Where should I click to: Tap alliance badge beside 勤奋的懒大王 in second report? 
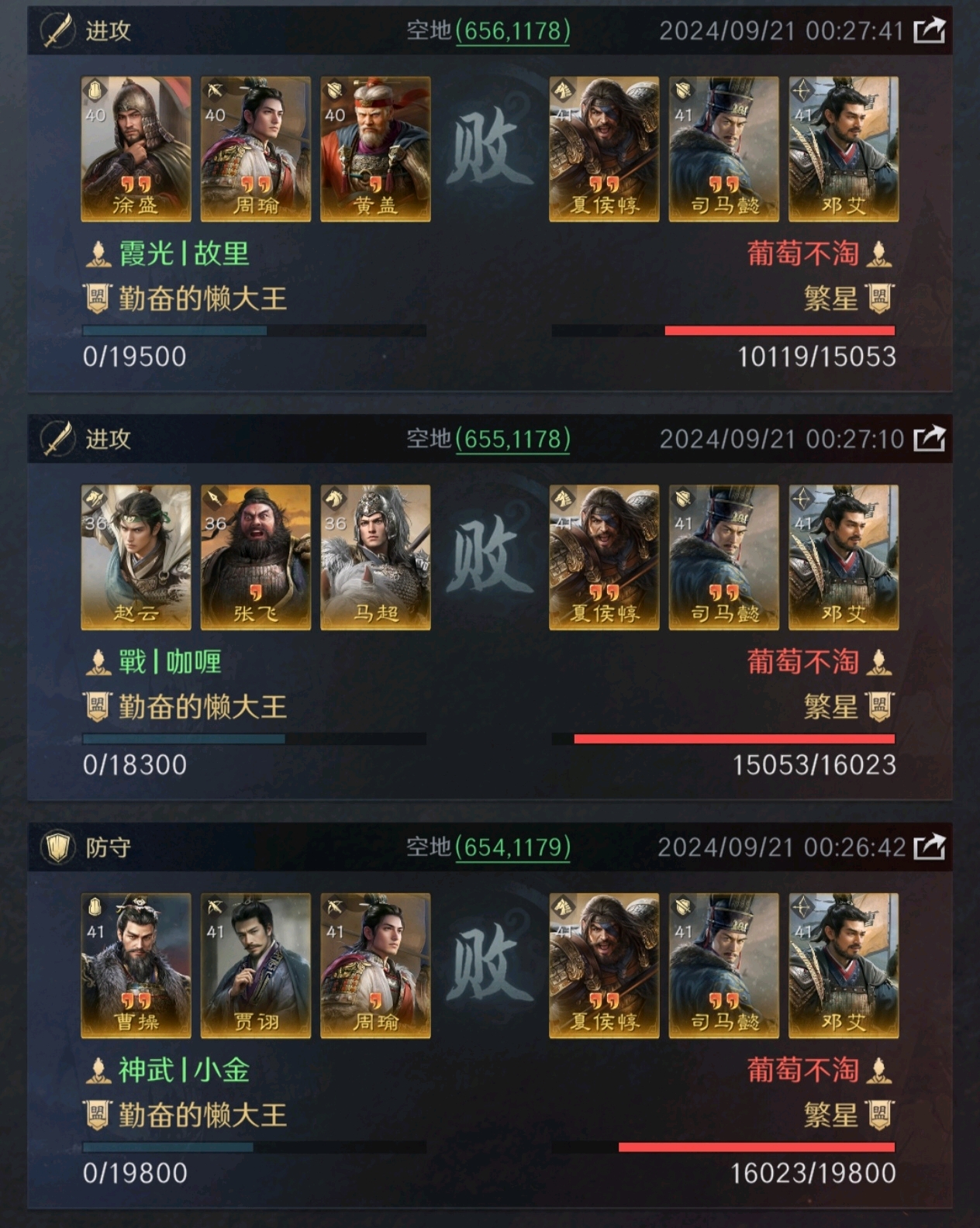click(x=97, y=707)
